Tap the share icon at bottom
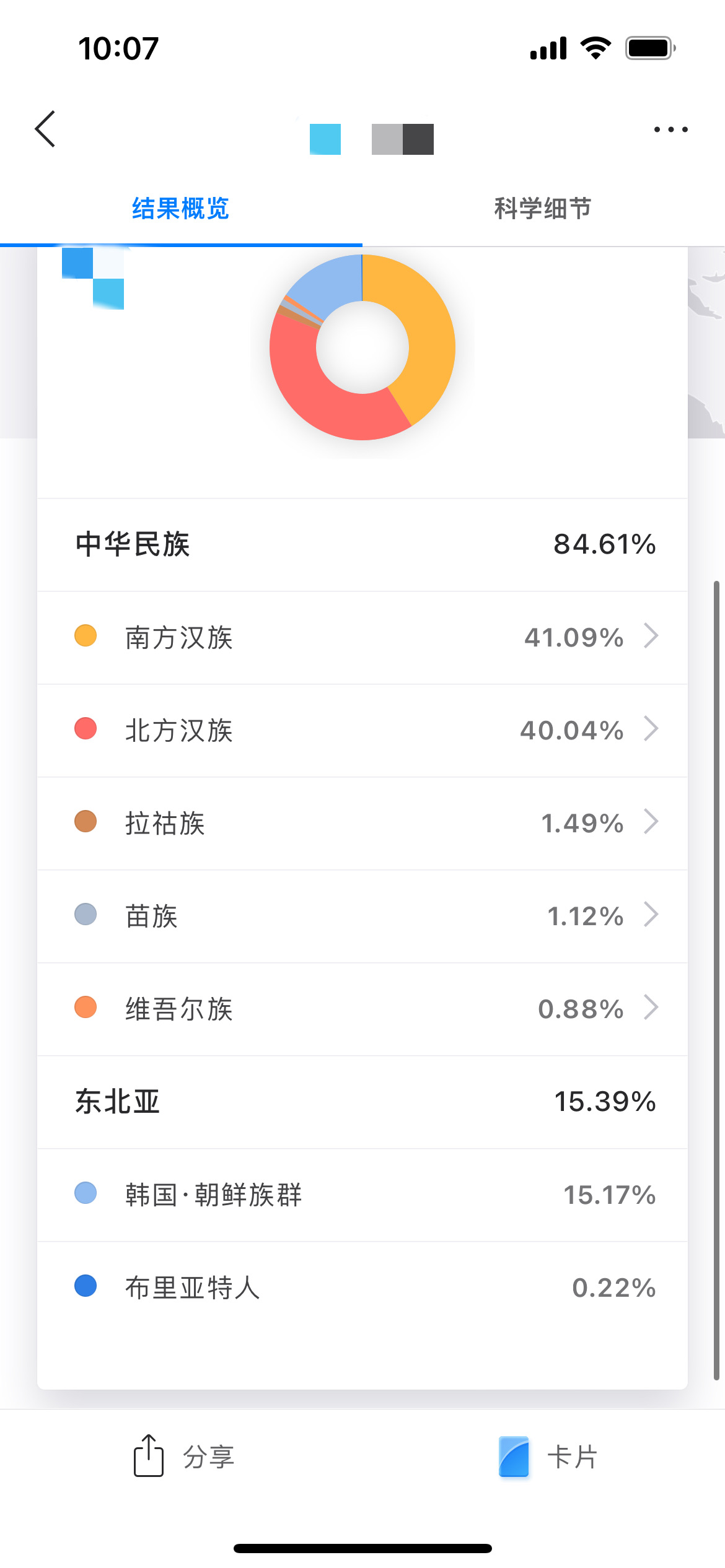This screenshot has width=725, height=1568. [149, 1455]
